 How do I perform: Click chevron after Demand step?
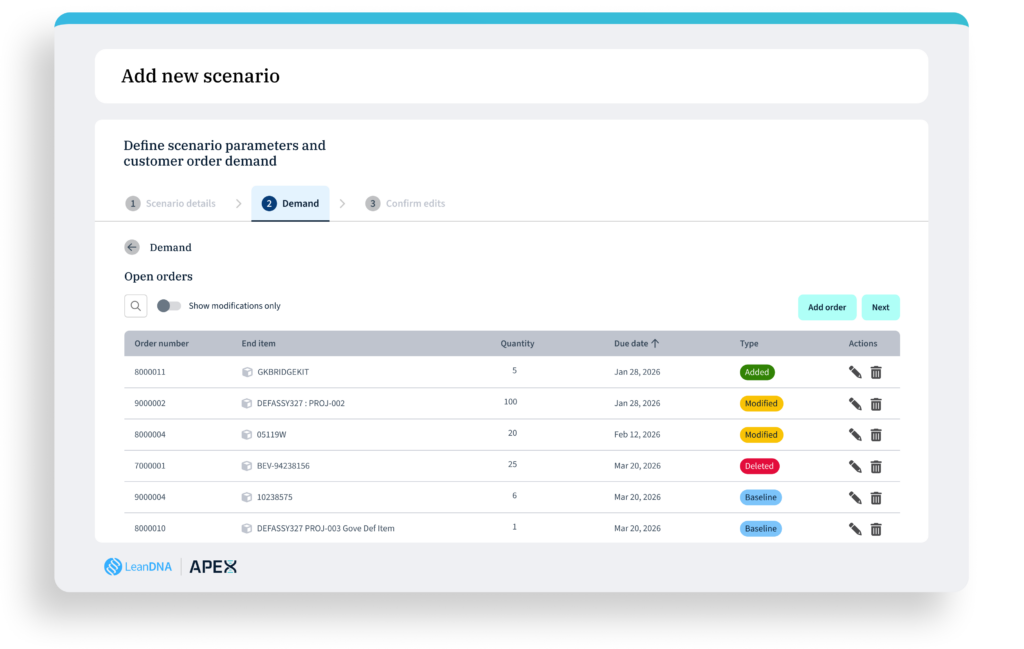[x=342, y=204]
